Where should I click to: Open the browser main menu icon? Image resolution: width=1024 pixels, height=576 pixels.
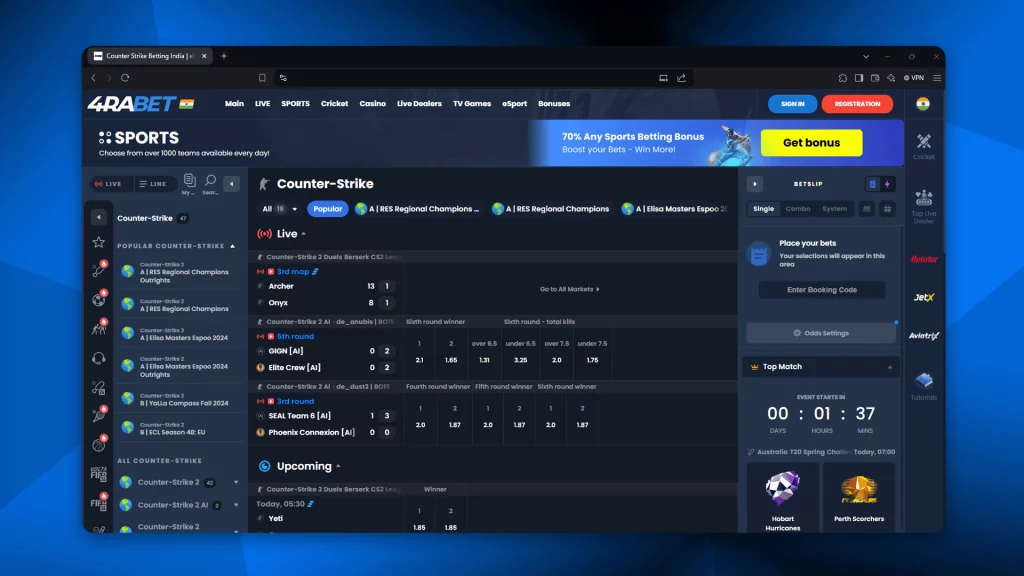point(937,78)
